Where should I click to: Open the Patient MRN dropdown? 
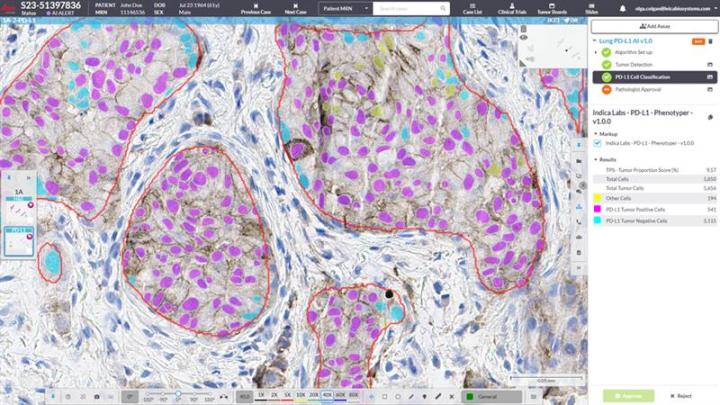click(346, 8)
